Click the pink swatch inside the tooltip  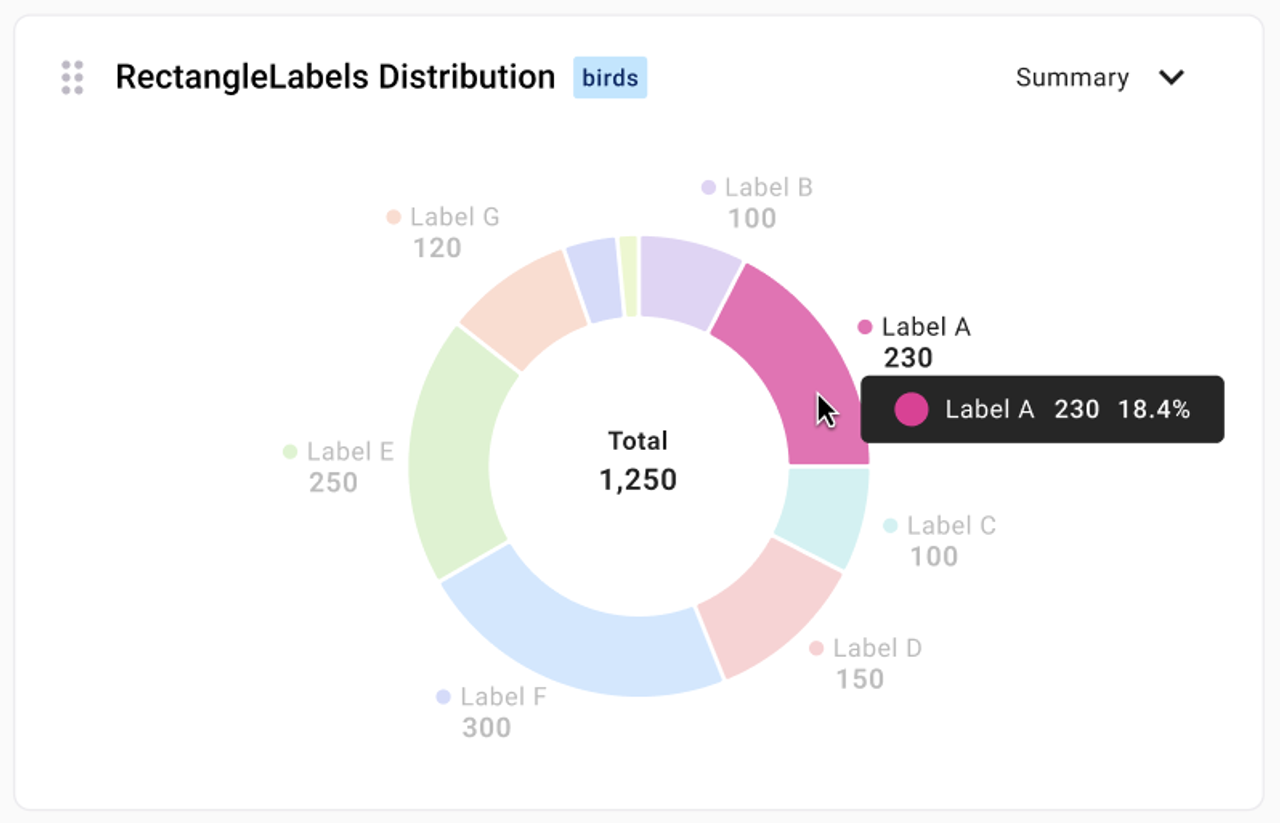click(911, 410)
